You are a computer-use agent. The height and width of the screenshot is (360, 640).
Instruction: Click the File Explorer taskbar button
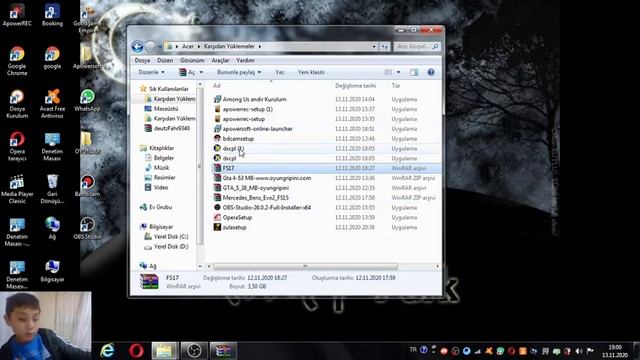[164, 351]
